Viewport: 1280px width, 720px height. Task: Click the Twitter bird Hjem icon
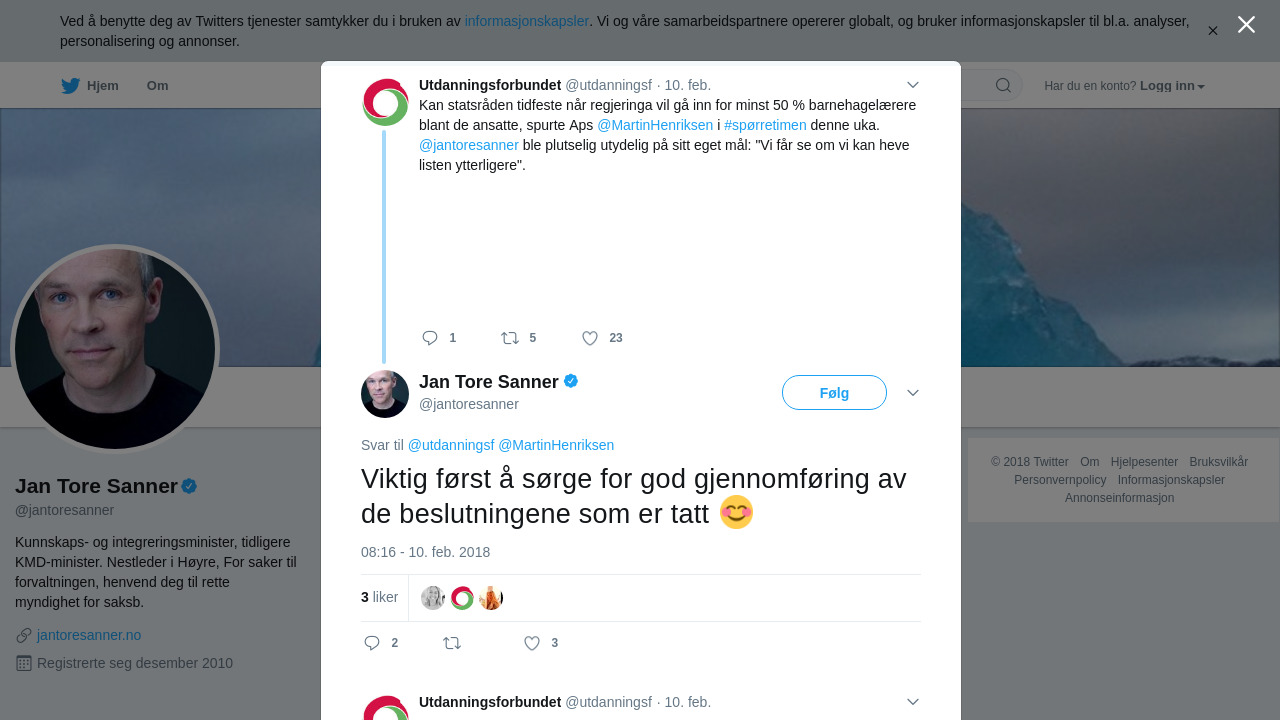pos(71,86)
